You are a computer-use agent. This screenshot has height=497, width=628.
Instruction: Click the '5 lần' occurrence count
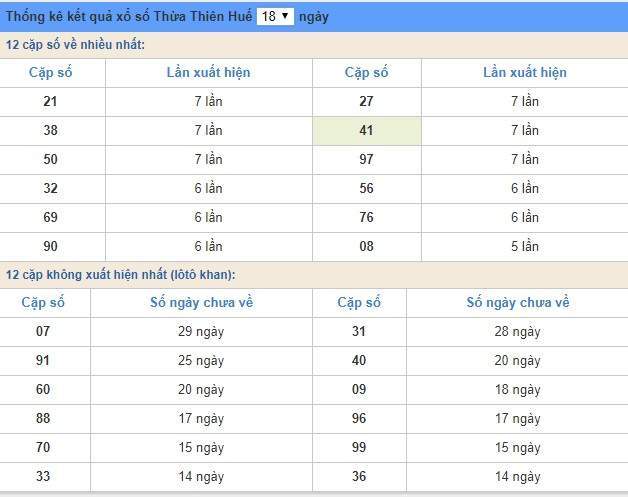point(524,246)
